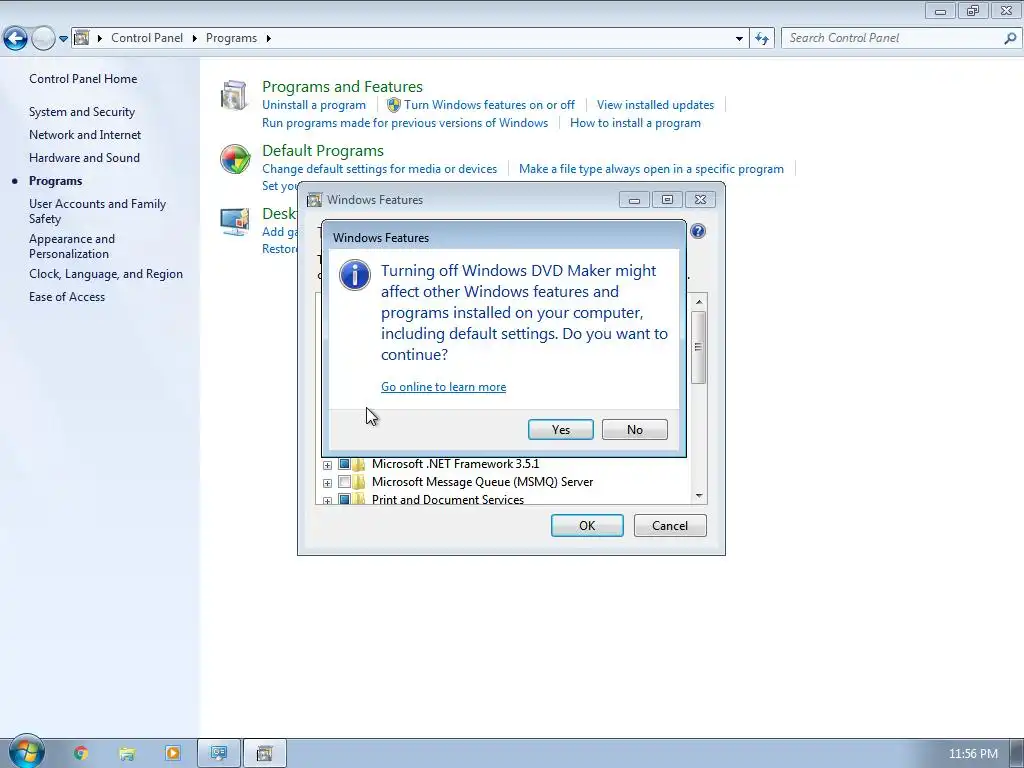Click the search magnifier icon
This screenshot has height=768, width=1024.
(1010, 39)
